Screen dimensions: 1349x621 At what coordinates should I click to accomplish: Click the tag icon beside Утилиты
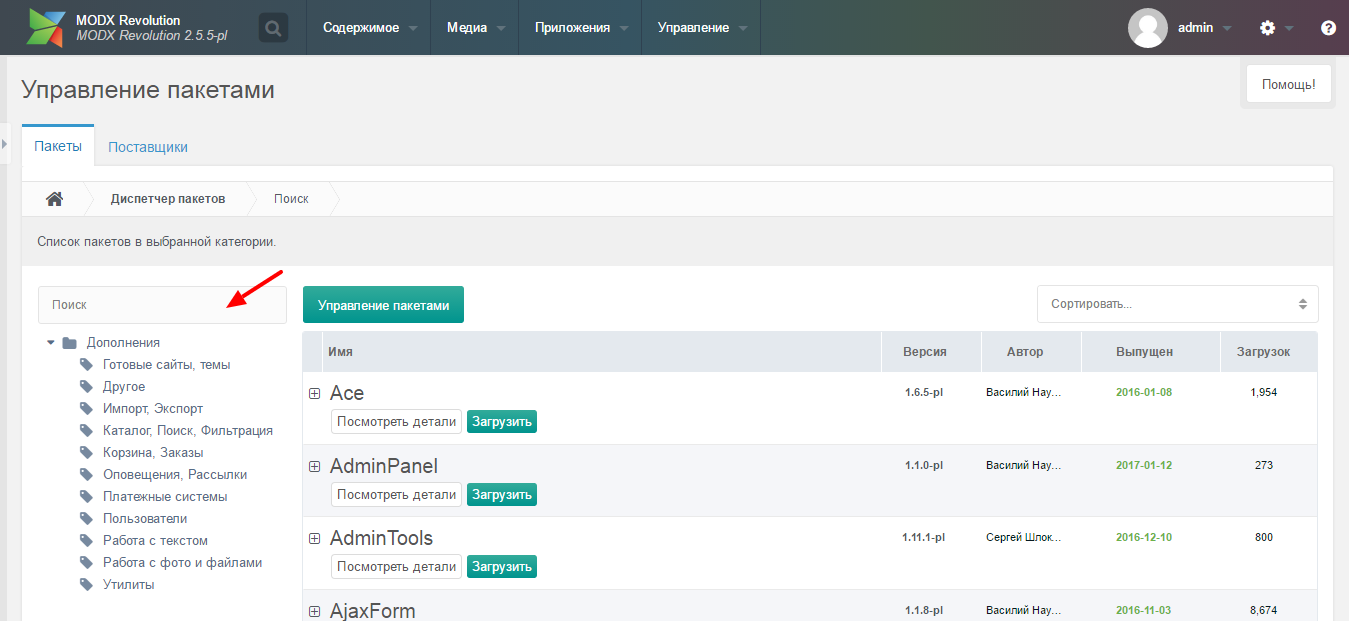click(x=86, y=585)
